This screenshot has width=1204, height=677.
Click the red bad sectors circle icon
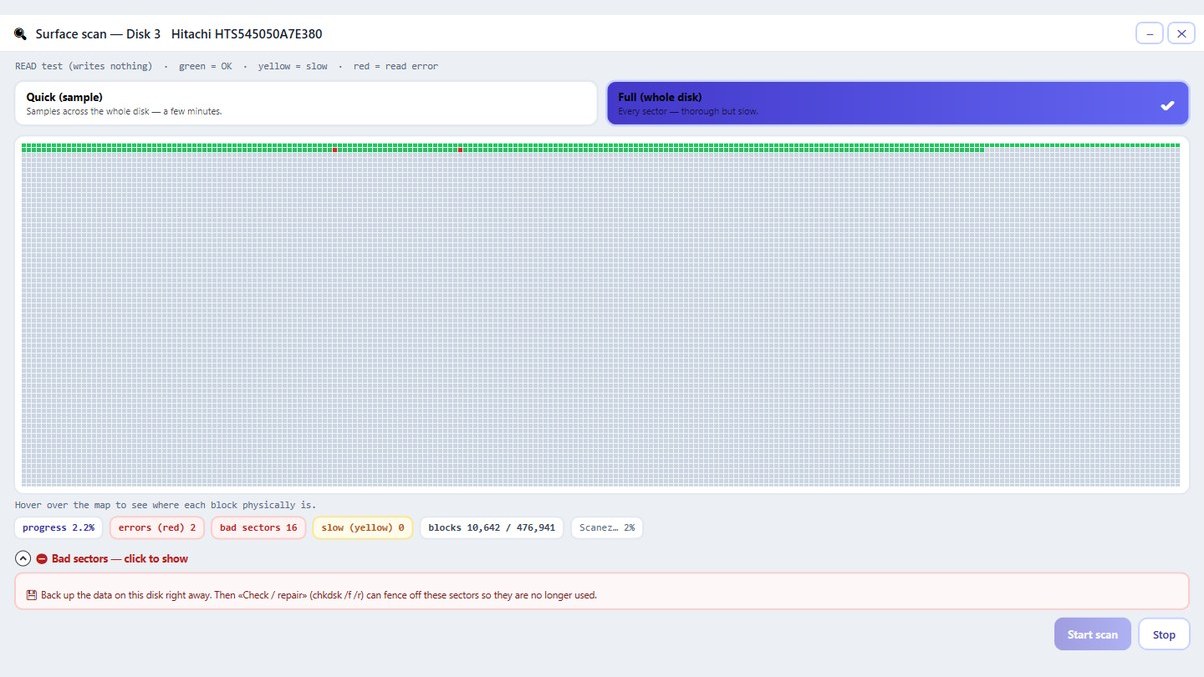tap(42, 559)
